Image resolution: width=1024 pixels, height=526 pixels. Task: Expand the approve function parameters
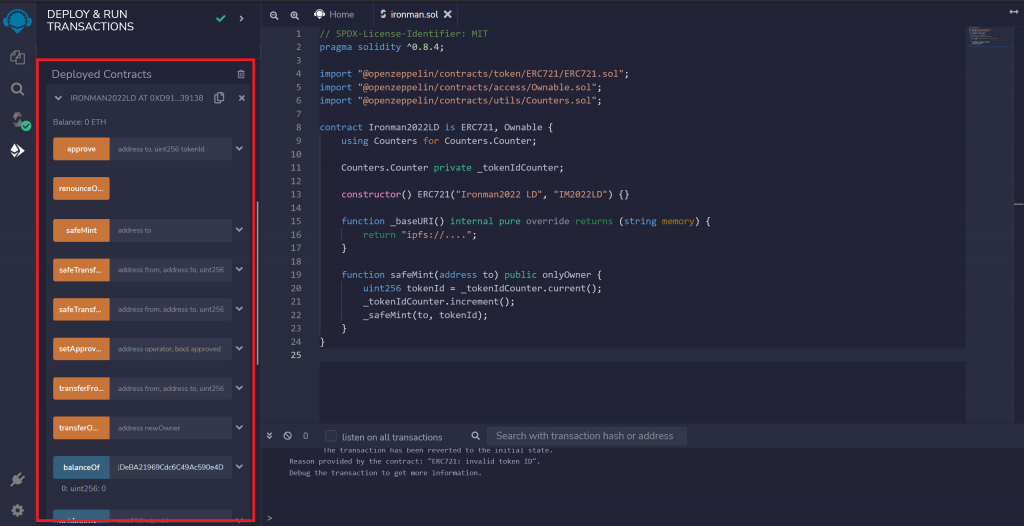(239, 149)
